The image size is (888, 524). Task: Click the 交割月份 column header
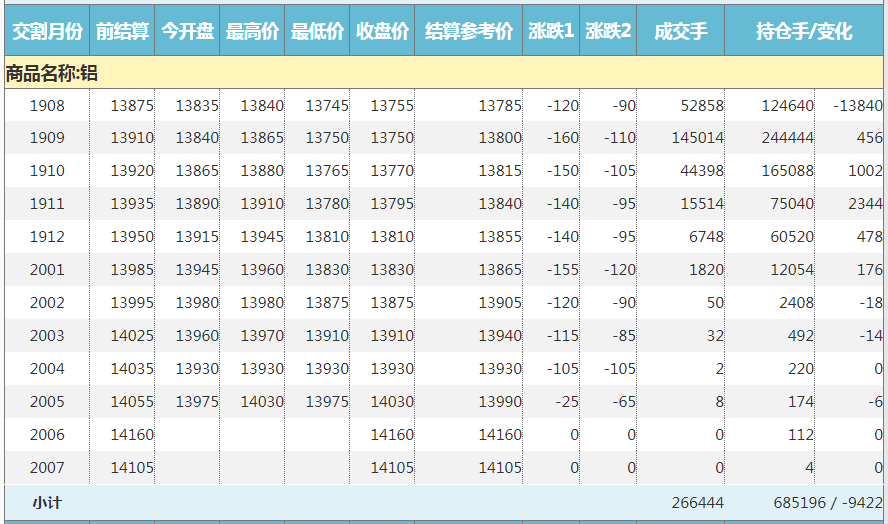click(x=46, y=32)
